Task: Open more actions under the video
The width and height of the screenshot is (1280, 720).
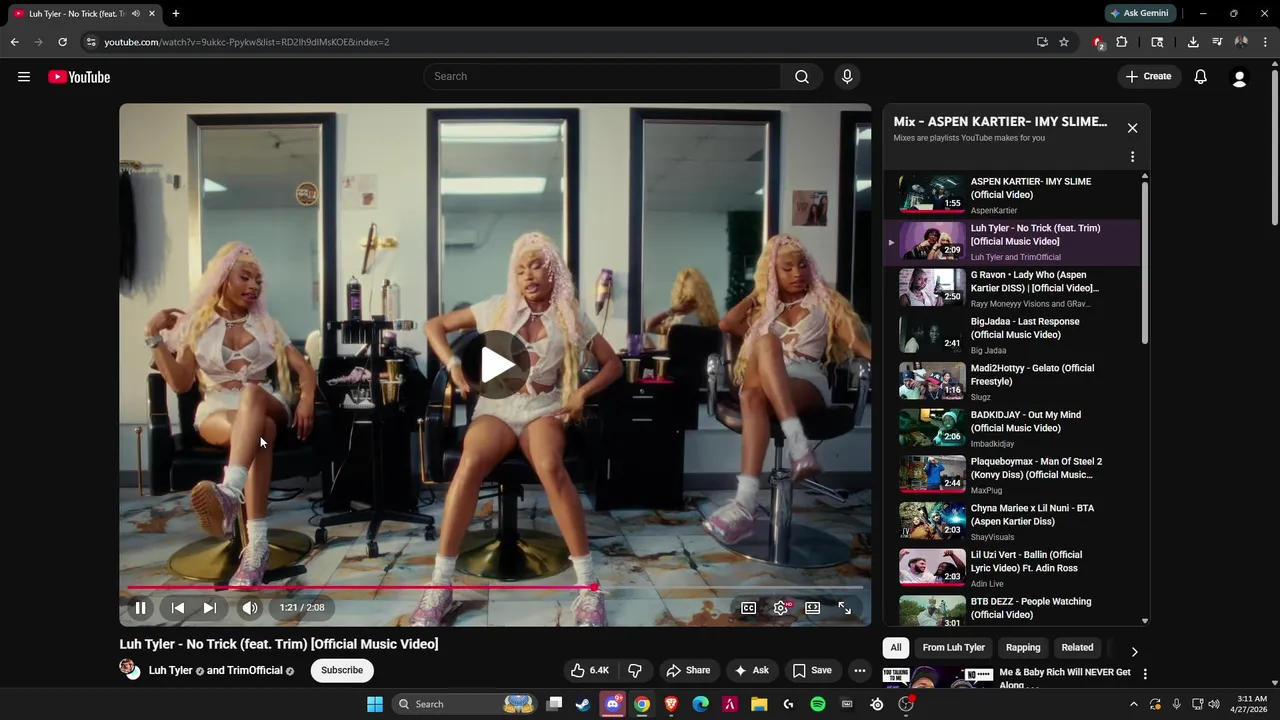Action: pyautogui.click(x=860, y=670)
